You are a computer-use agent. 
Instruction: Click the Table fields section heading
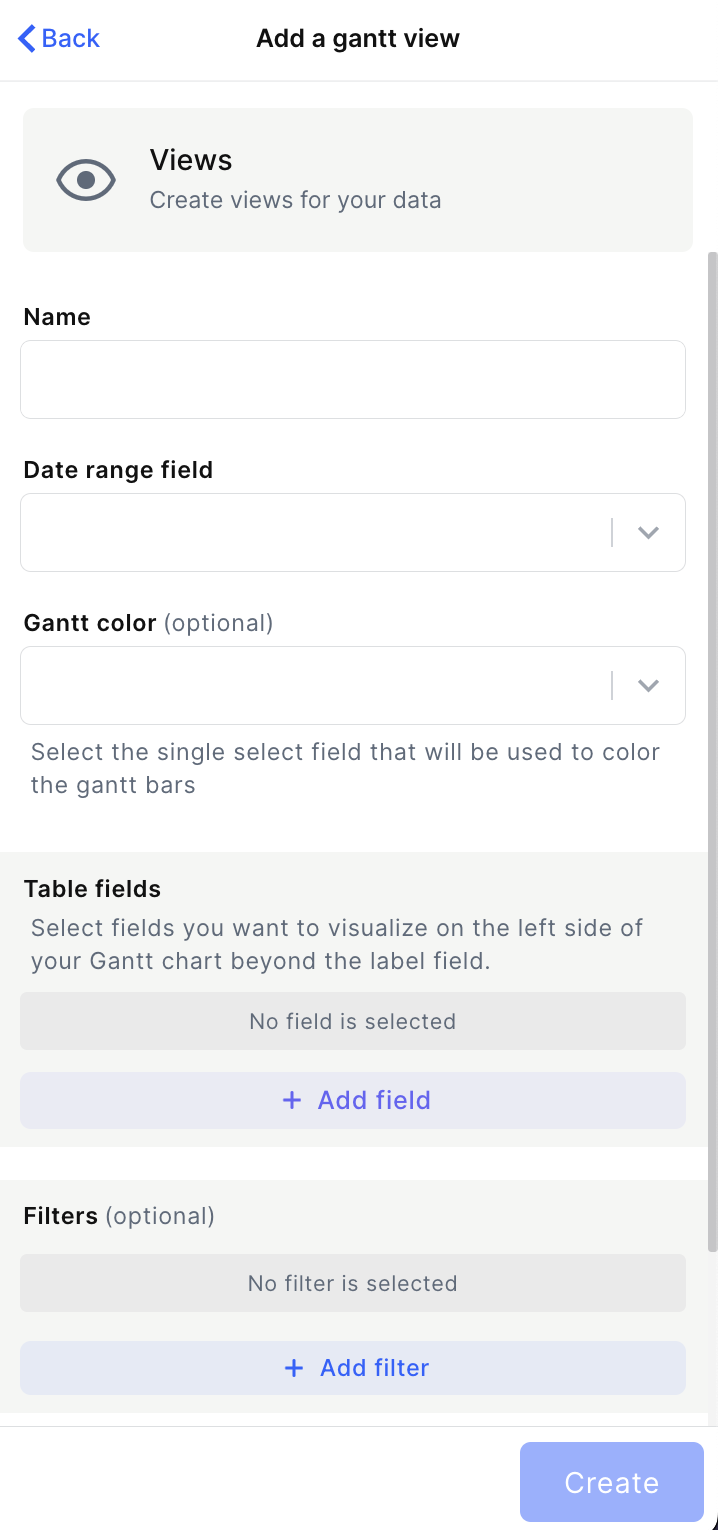point(92,889)
